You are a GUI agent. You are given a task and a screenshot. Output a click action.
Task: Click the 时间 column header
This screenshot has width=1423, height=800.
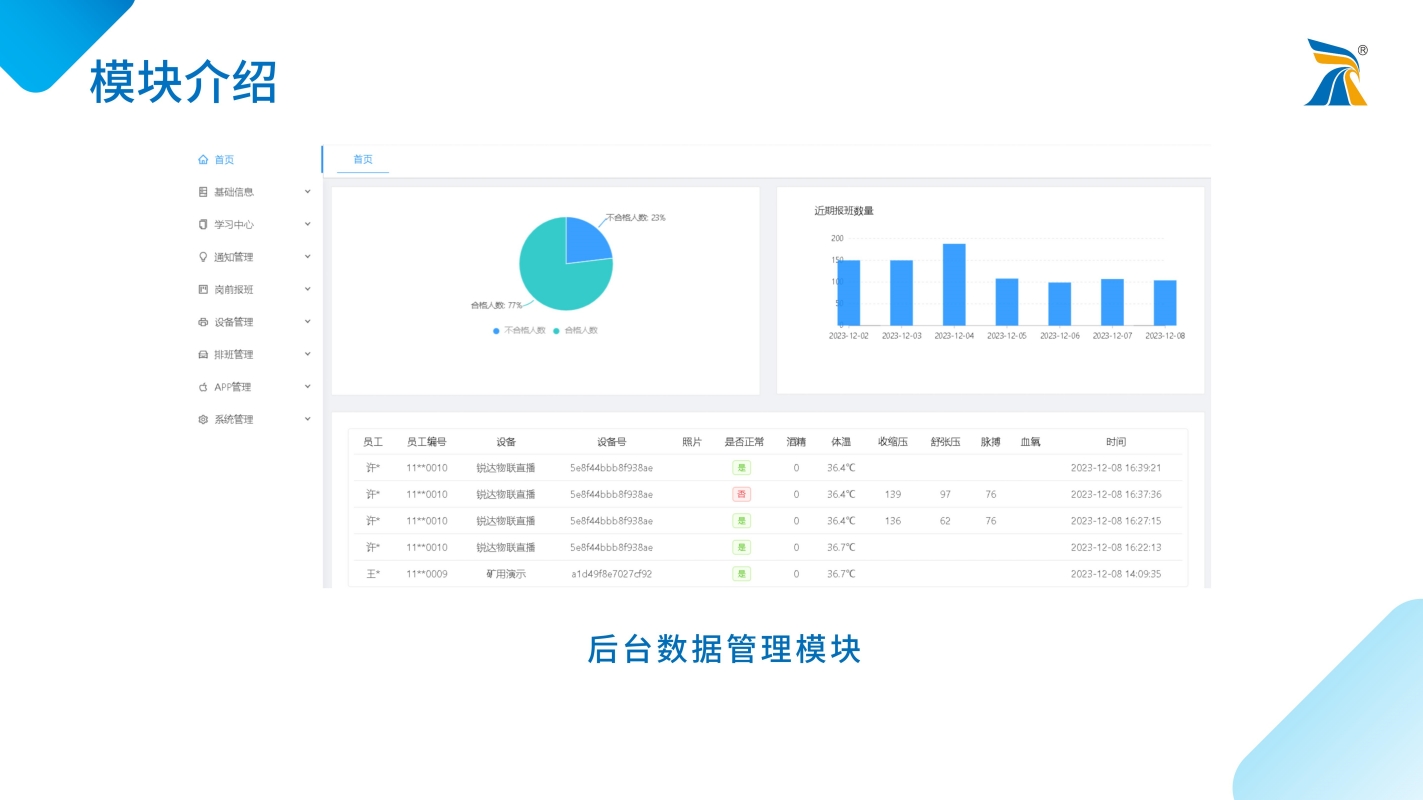point(1116,442)
